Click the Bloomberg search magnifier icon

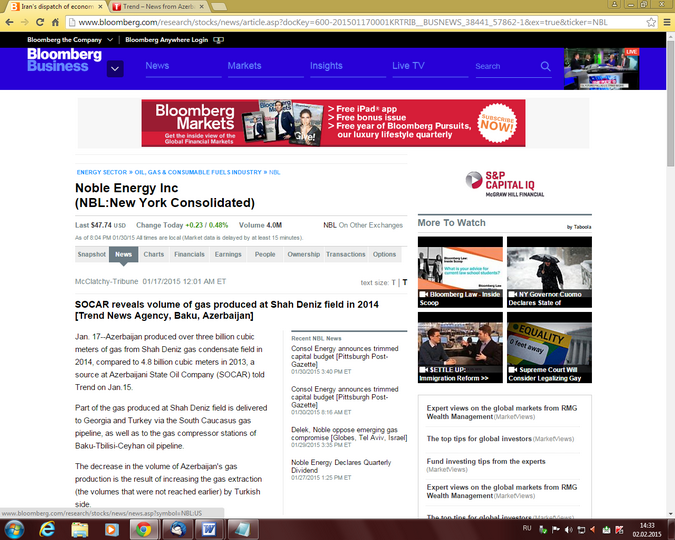click(545, 66)
